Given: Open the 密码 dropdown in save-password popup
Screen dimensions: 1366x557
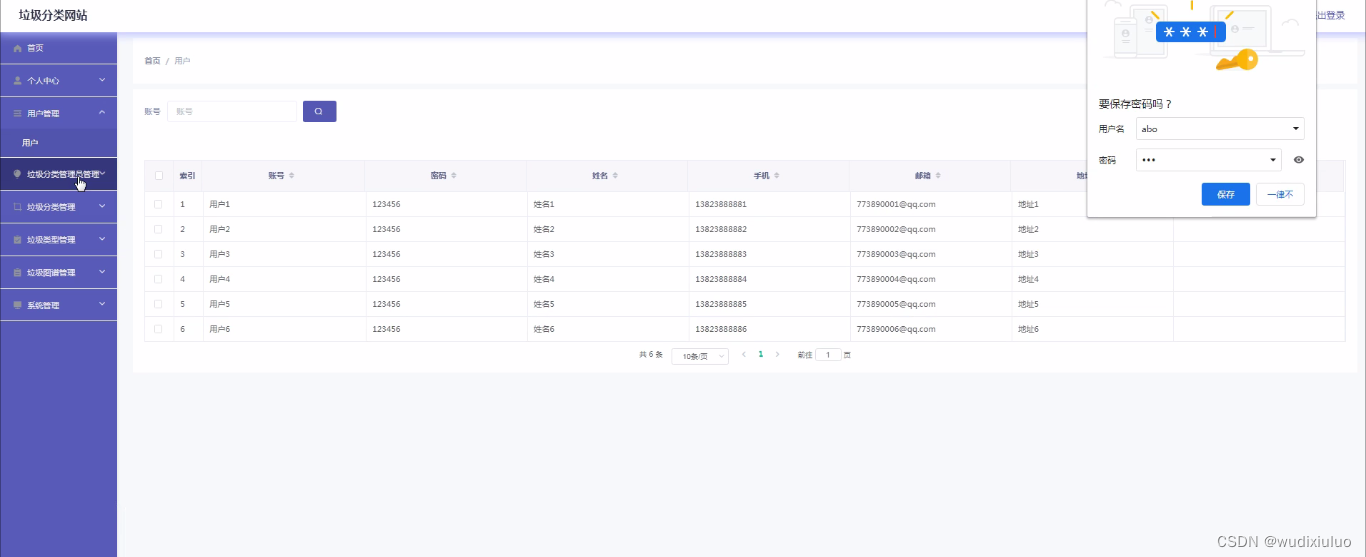Looking at the screenshot, I should click(1208, 160).
